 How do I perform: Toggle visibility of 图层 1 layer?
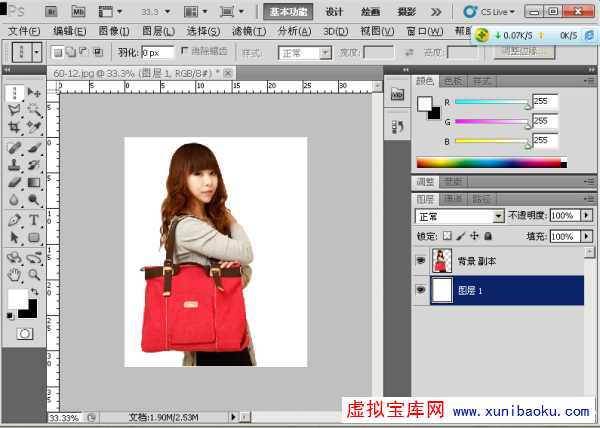(x=420, y=290)
